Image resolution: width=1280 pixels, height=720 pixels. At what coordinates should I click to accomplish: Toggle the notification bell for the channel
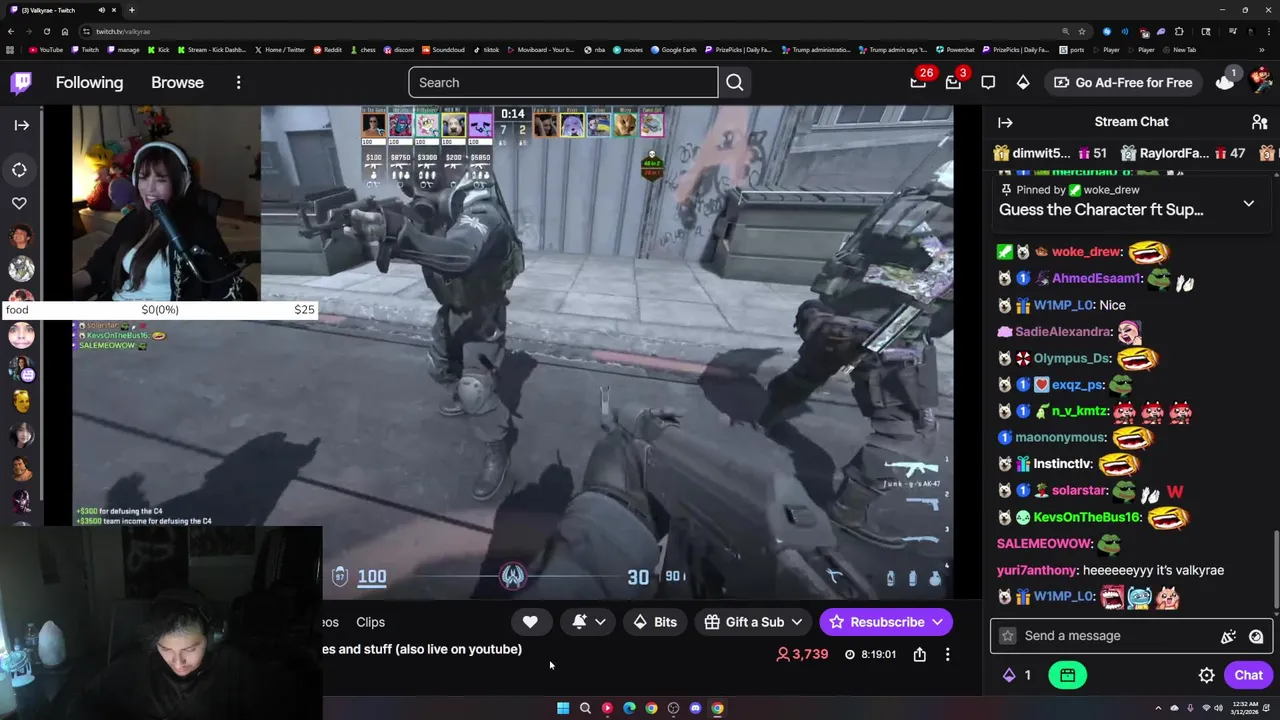coord(579,622)
